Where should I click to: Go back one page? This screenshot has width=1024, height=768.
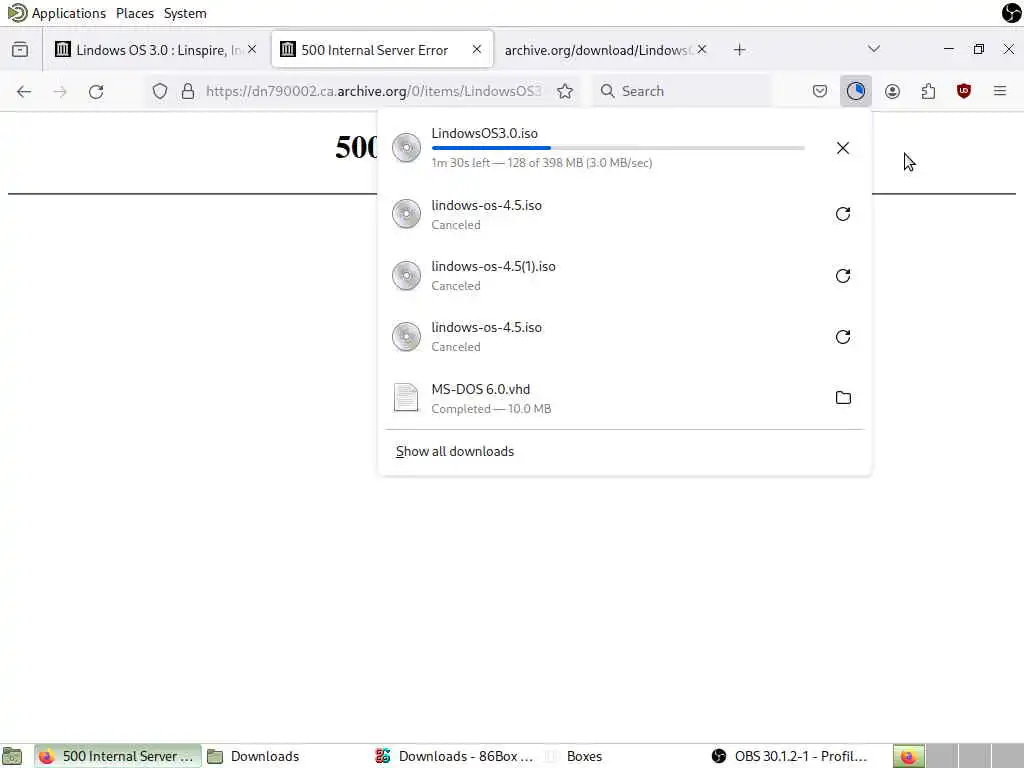click(24, 91)
